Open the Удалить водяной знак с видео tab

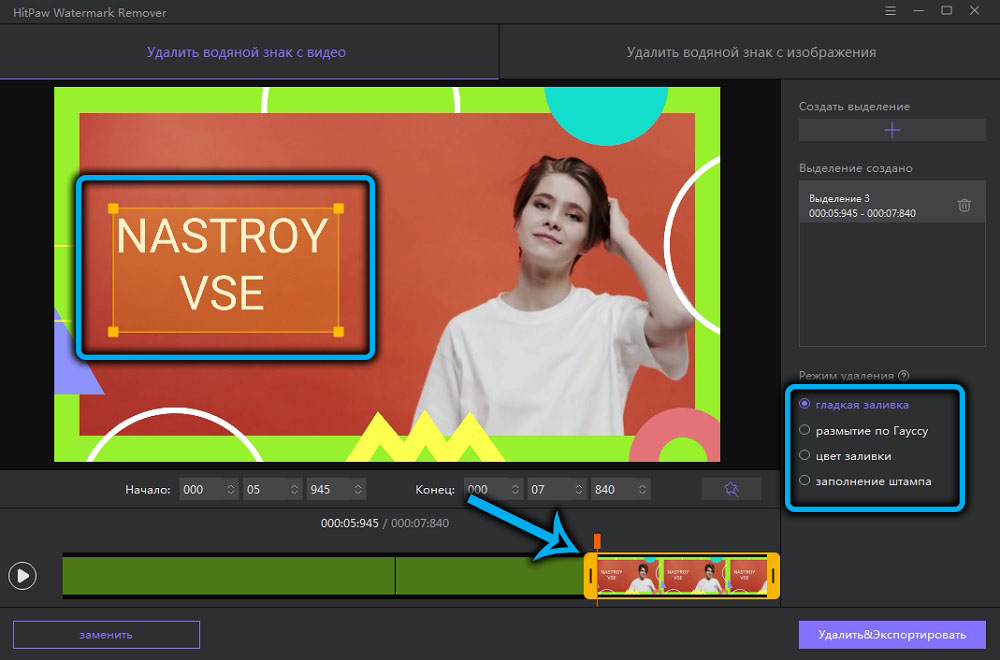(x=248, y=52)
